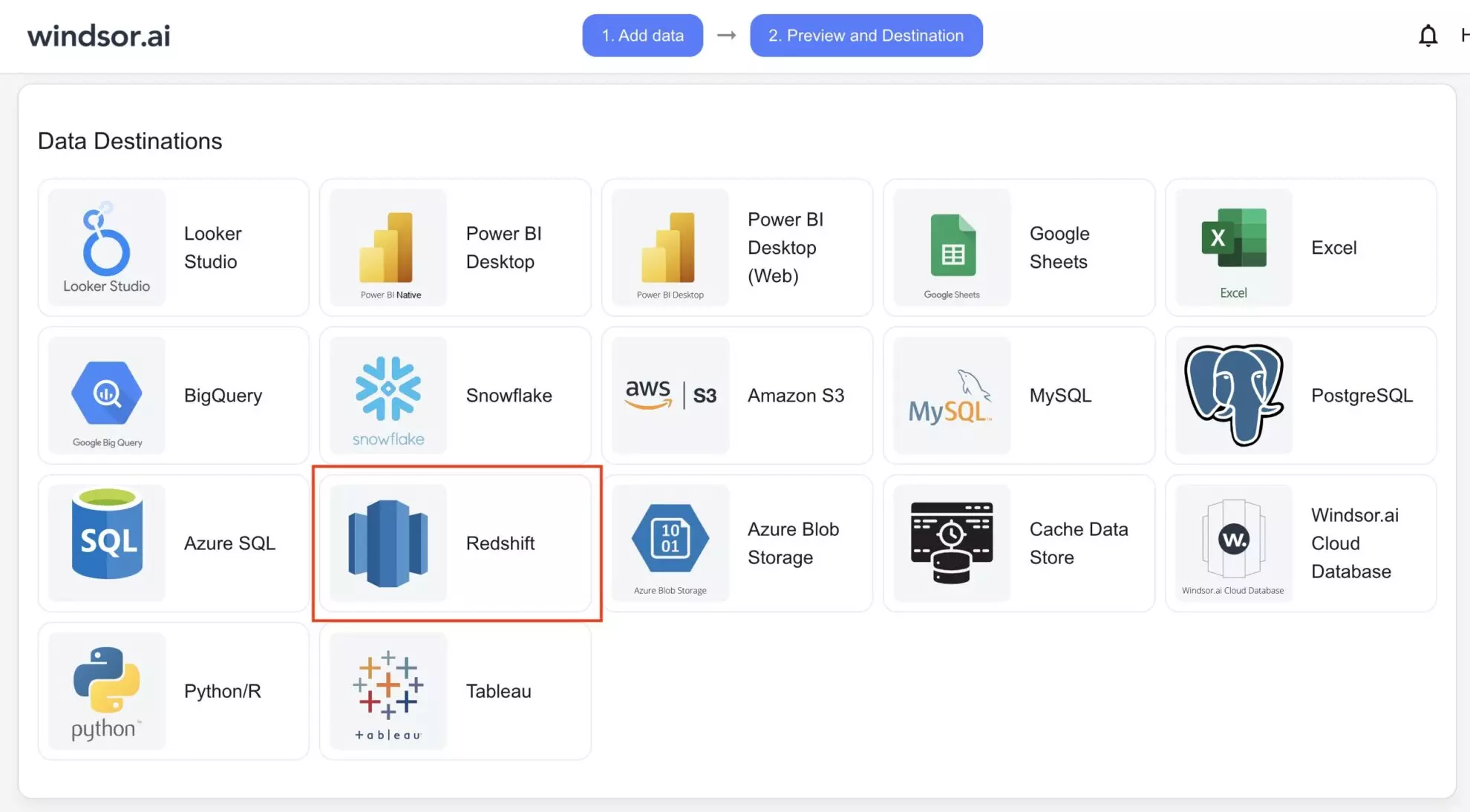Click the MySQL dolphin logo icon
Viewport: 1470px width, 812px height.
click(952, 395)
